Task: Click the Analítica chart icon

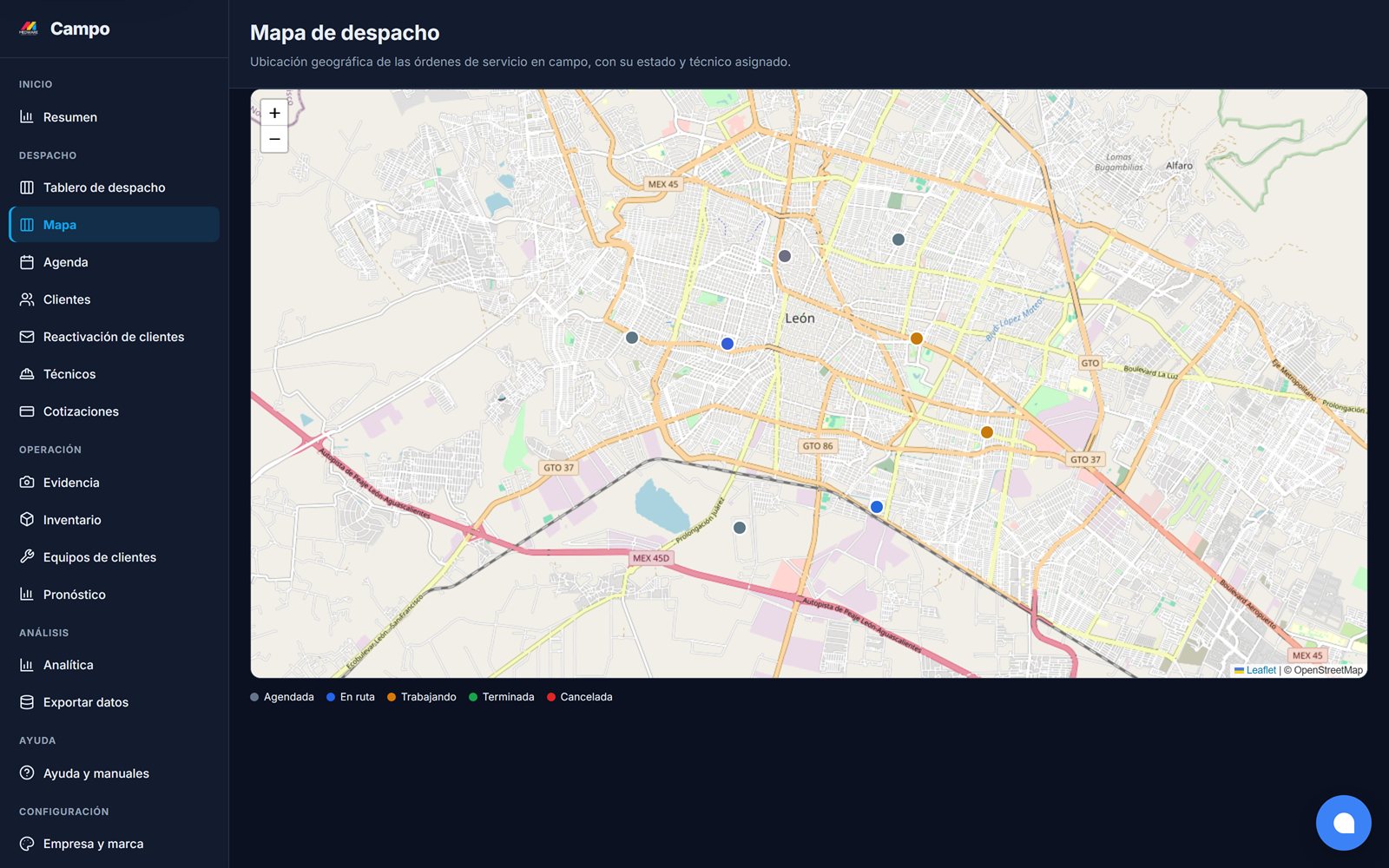Action: coord(27,665)
